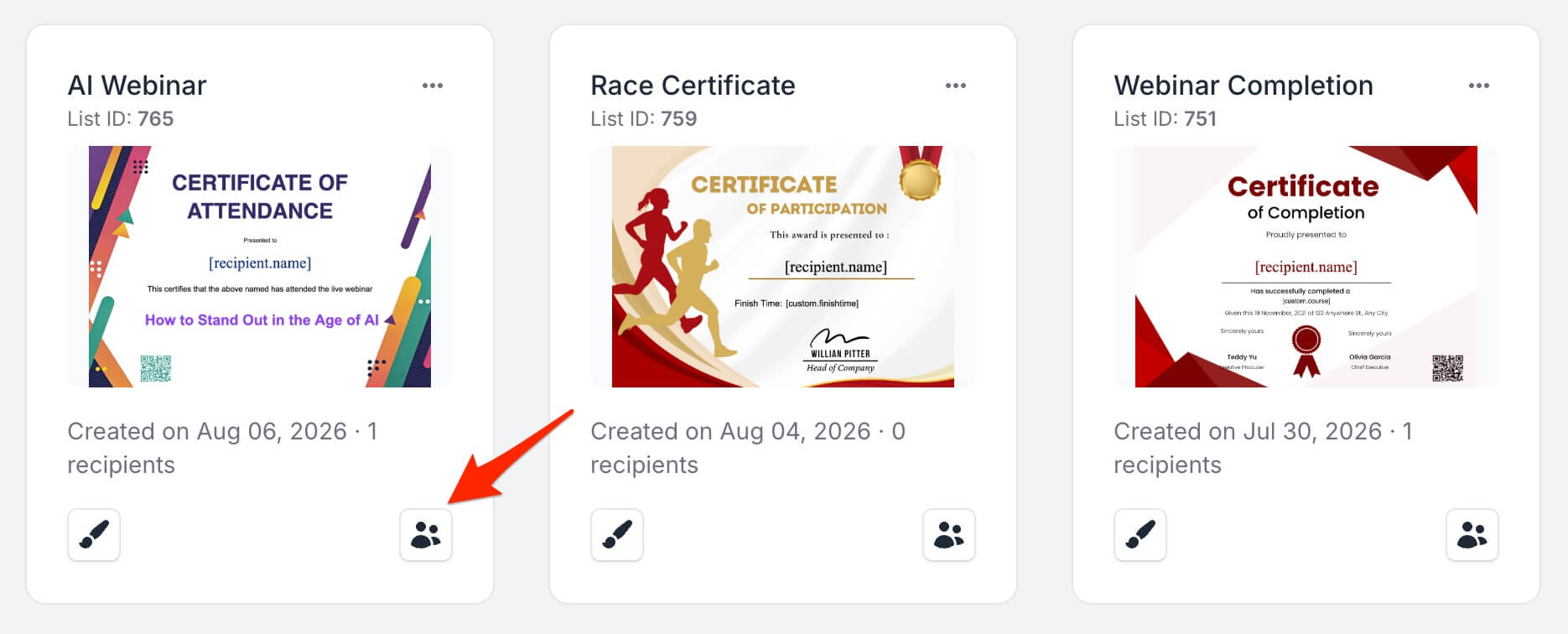Show more options for Webinar Completion
The width and height of the screenshot is (1568, 634).
pos(1479,86)
